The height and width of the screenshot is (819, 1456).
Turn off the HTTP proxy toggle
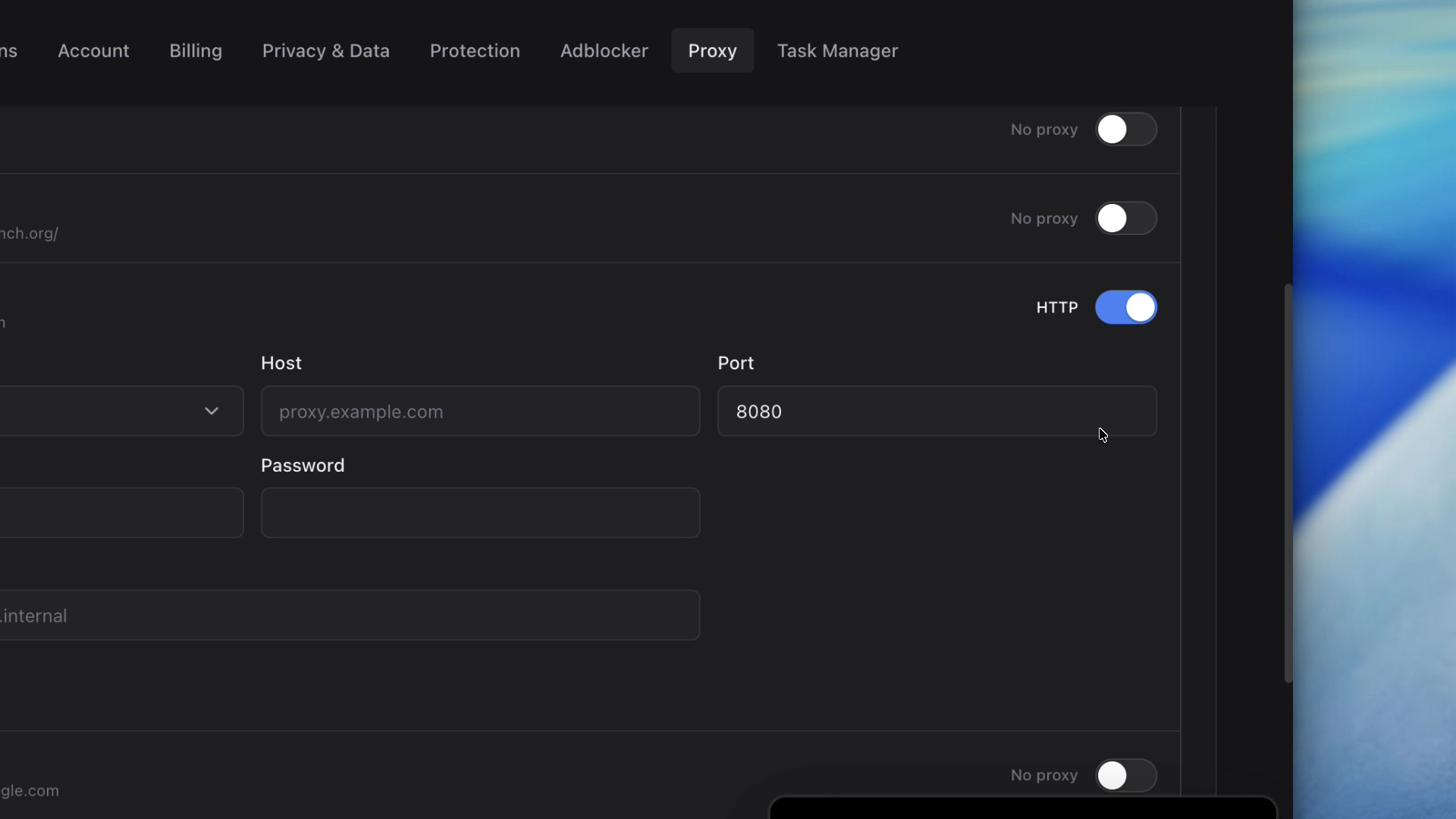coord(1126,307)
